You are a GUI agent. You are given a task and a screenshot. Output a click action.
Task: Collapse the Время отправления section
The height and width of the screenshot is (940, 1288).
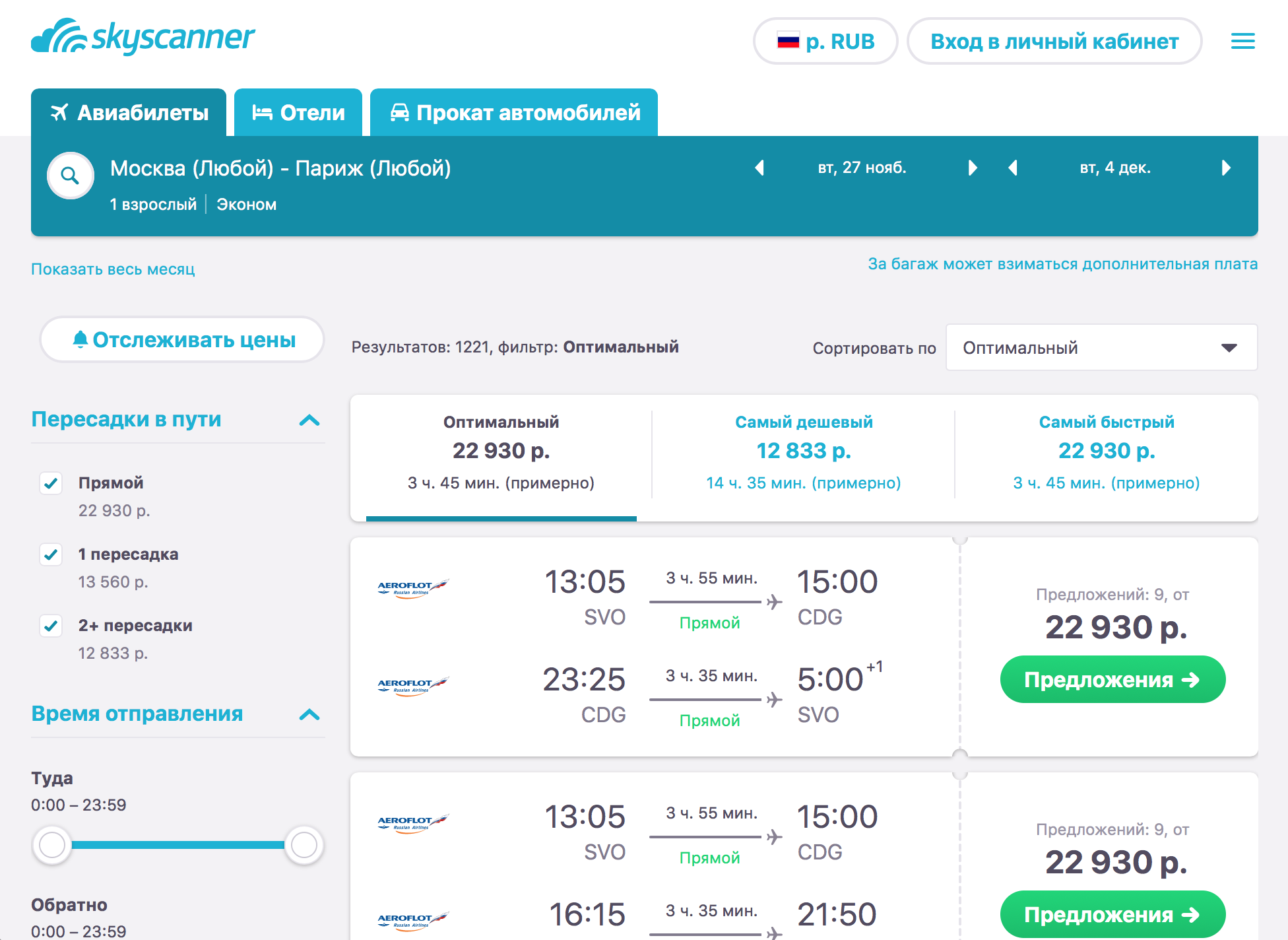point(309,714)
